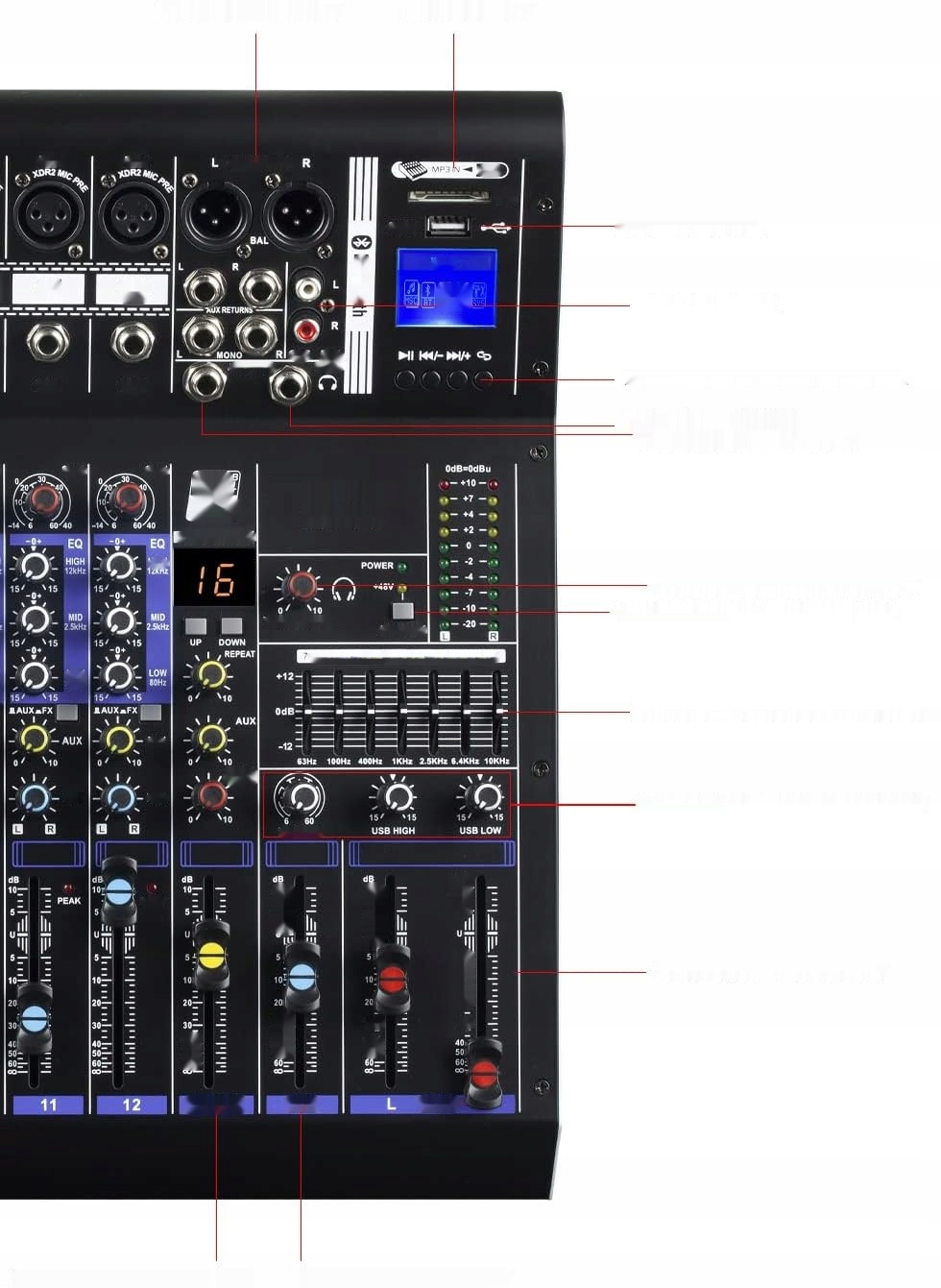Viewport: 941px width, 1288px height.
Task: Click channel 12 LOW EQ knob
Action: point(119,675)
